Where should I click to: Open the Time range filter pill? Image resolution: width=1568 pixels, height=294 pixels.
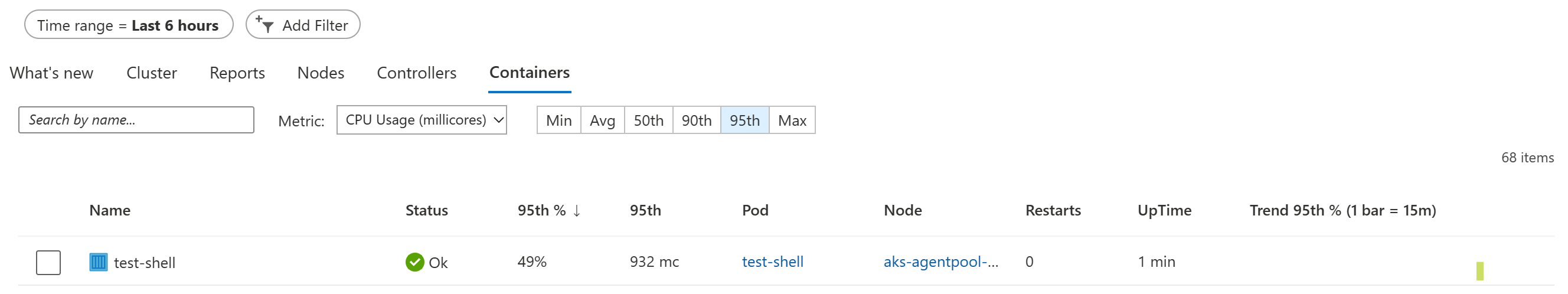pos(129,25)
